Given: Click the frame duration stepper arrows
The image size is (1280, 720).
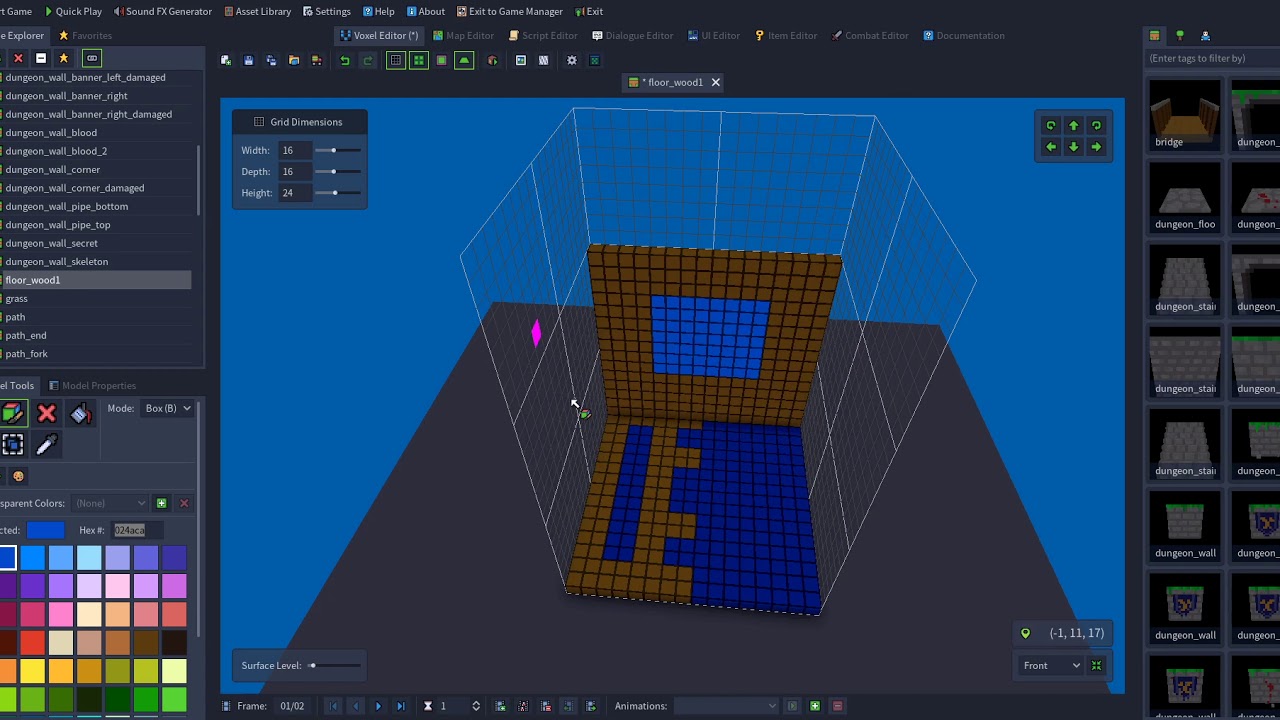Looking at the screenshot, I should (476, 706).
